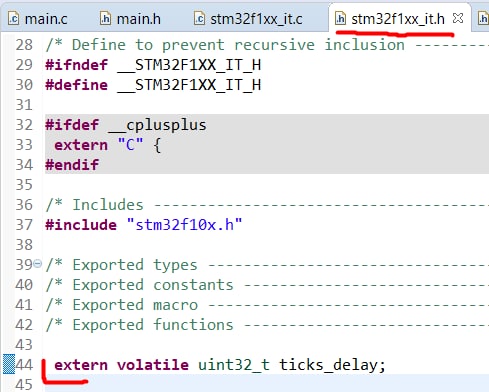This screenshot has height=392, width=489.
Task: Click the 'Define to prevent recursive inclusion' comment
Action: (238, 45)
